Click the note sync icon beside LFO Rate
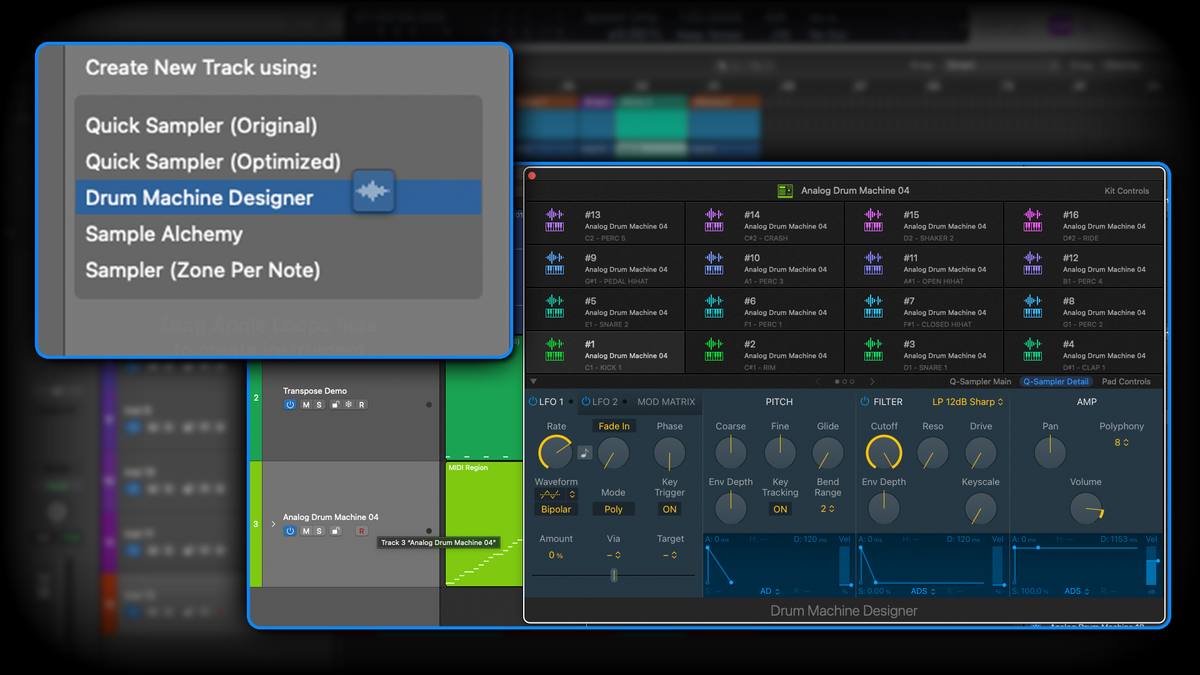The height and width of the screenshot is (675, 1200). [x=585, y=452]
